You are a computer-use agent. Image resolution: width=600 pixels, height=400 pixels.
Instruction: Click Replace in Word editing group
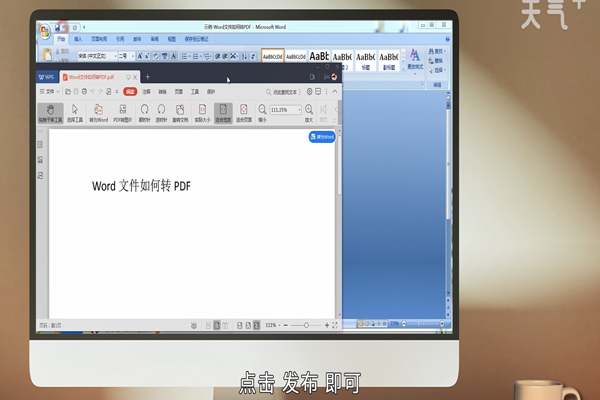click(436, 60)
